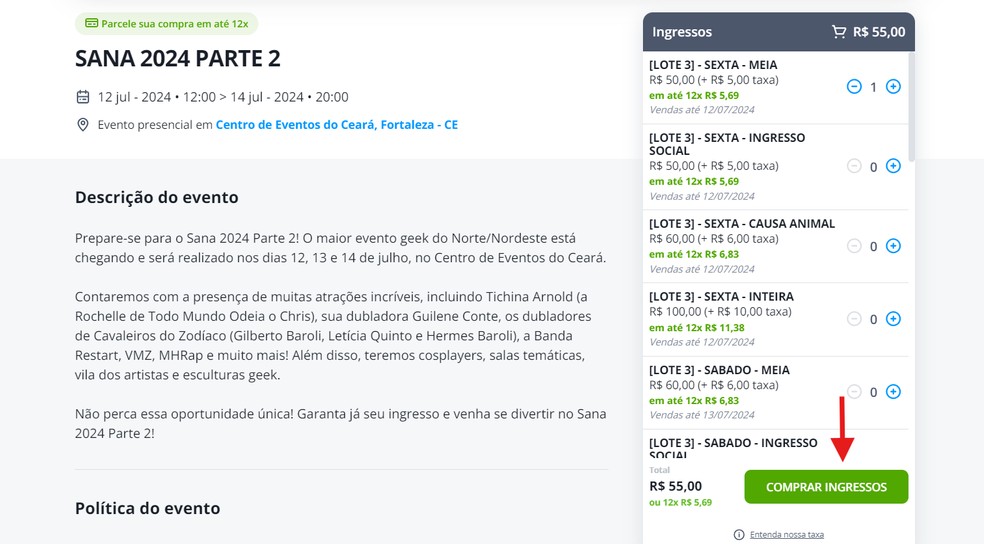Add one SEXTA - CAUSA ANIMAL ticket
Screen dimensions: 984x544
pyautogui.click(x=893, y=246)
